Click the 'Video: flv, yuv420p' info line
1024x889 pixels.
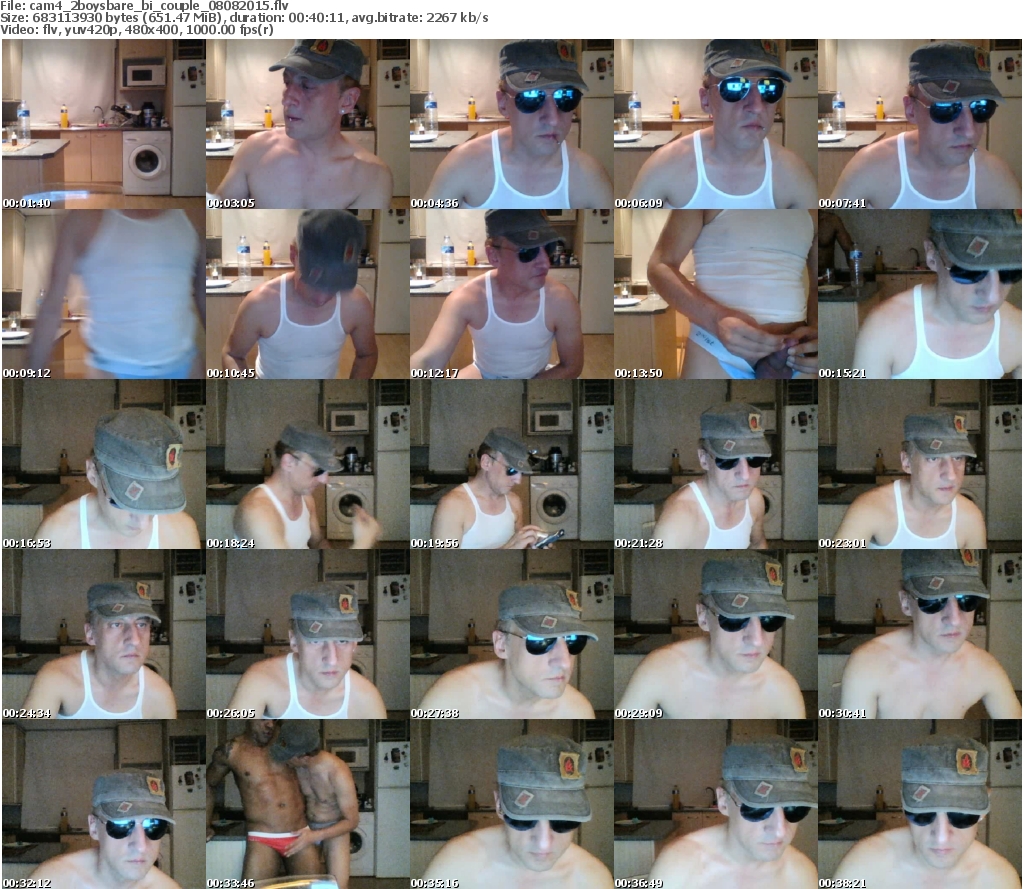pyautogui.click(x=137, y=30)
